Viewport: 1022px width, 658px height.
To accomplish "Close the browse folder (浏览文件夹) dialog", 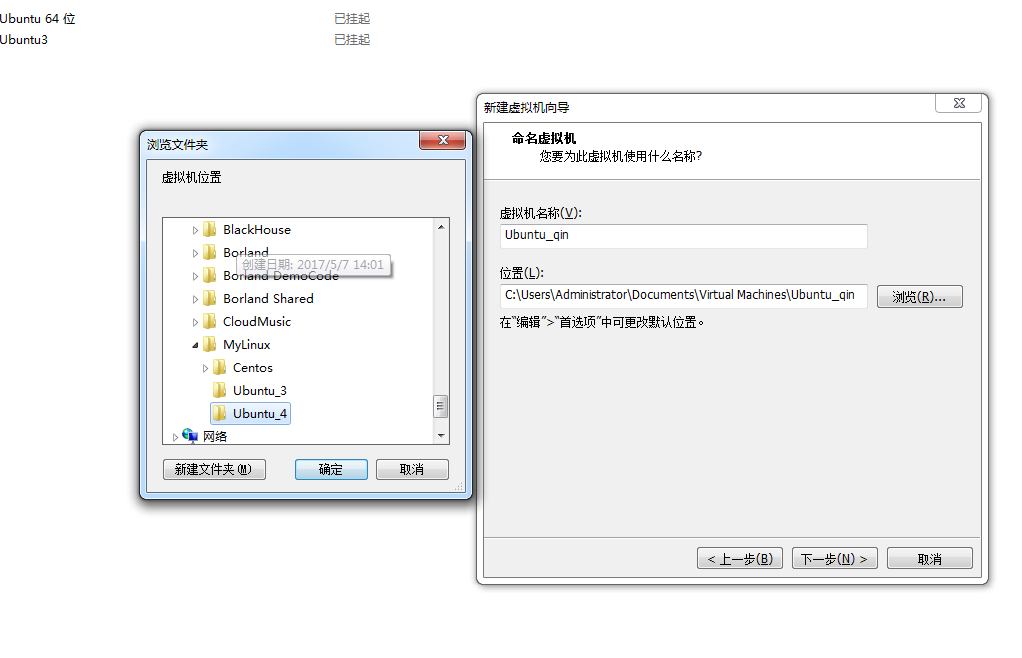I will coord(443,140).
